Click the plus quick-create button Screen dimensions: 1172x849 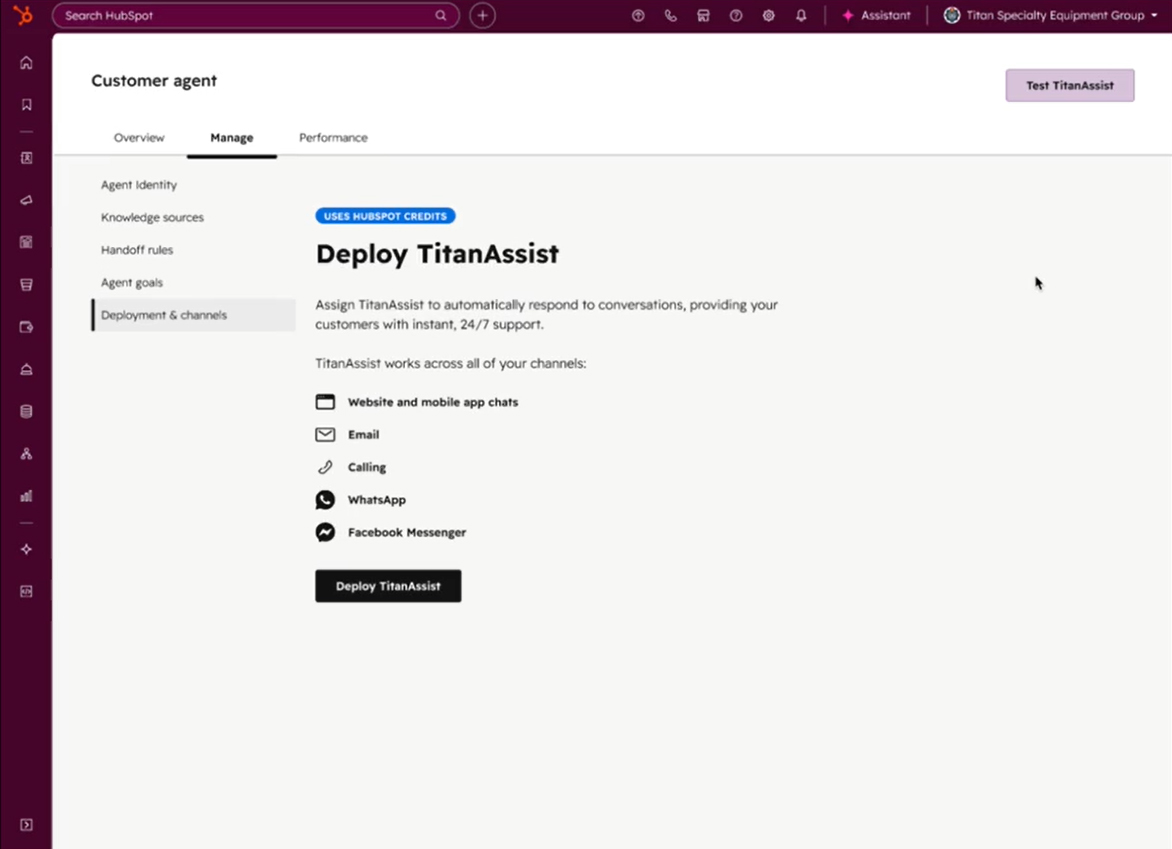tap(483, 16)
